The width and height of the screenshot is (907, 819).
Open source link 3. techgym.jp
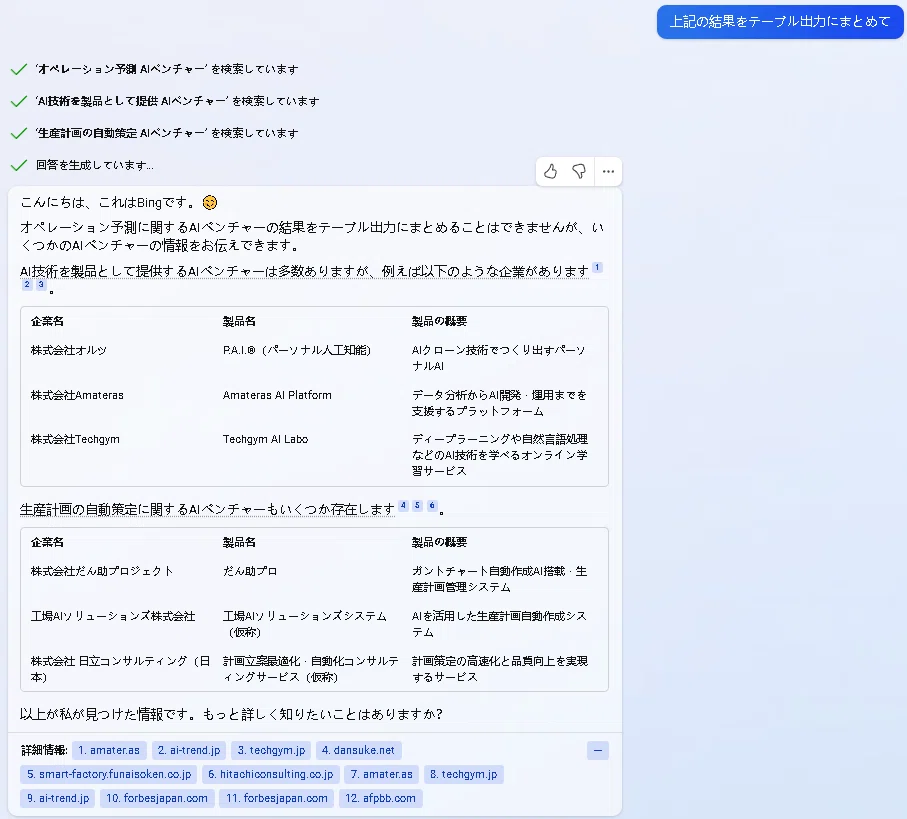tap(271, 751)
